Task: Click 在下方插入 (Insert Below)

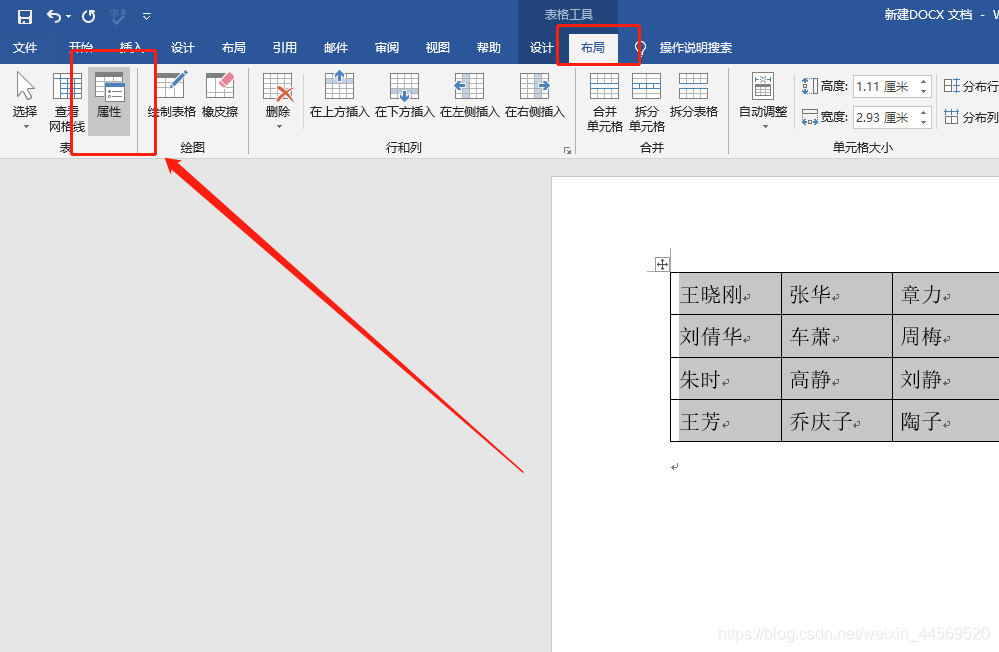Action: (405, 96)
